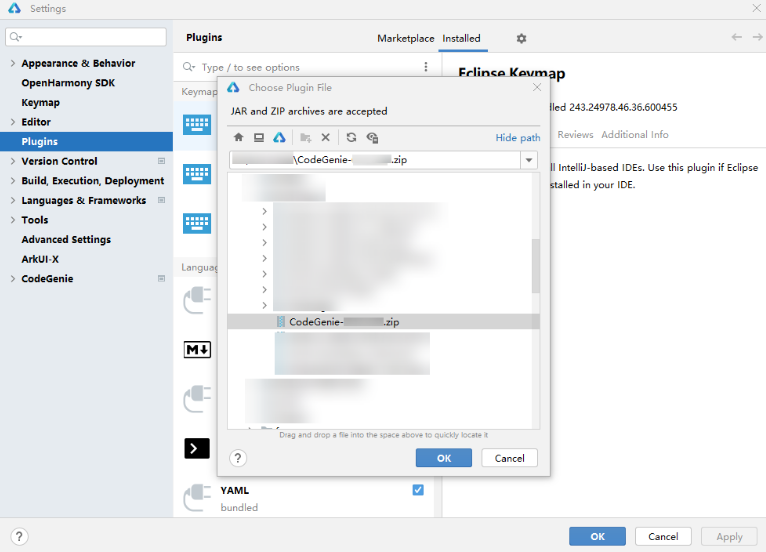Focus the plugin search field
This screenshot has width=766, height=552.
click(x=308, y=67)
